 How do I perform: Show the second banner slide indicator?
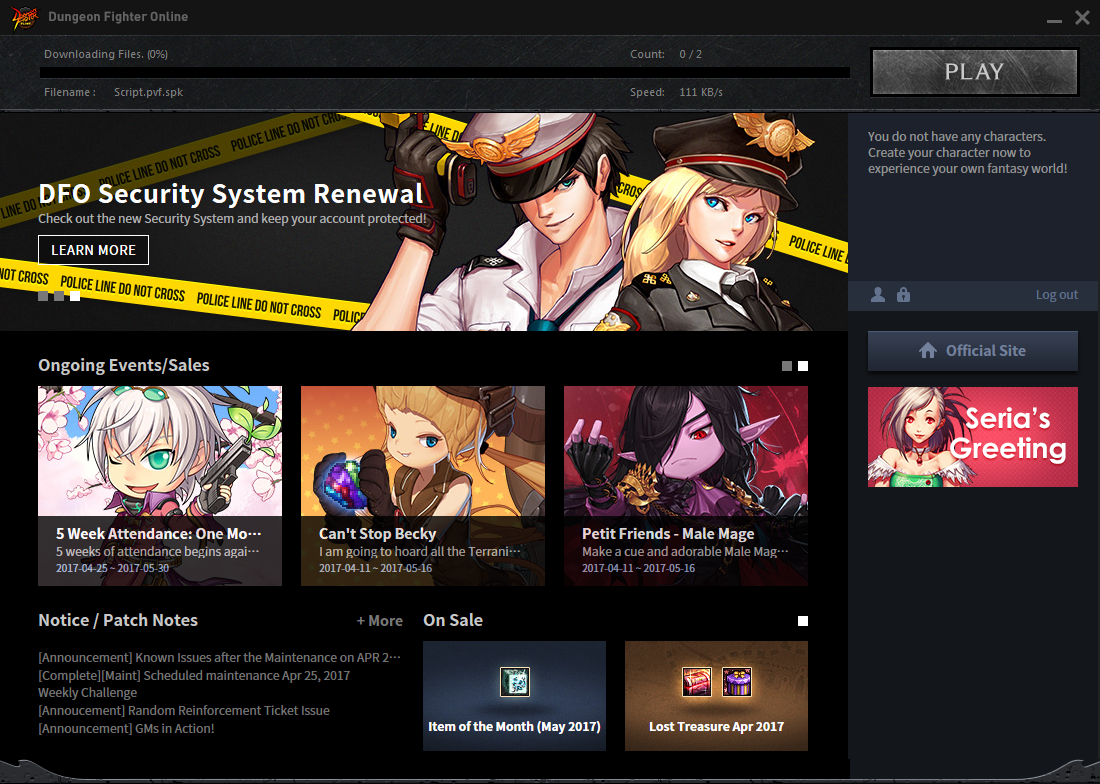coord(59,296)
